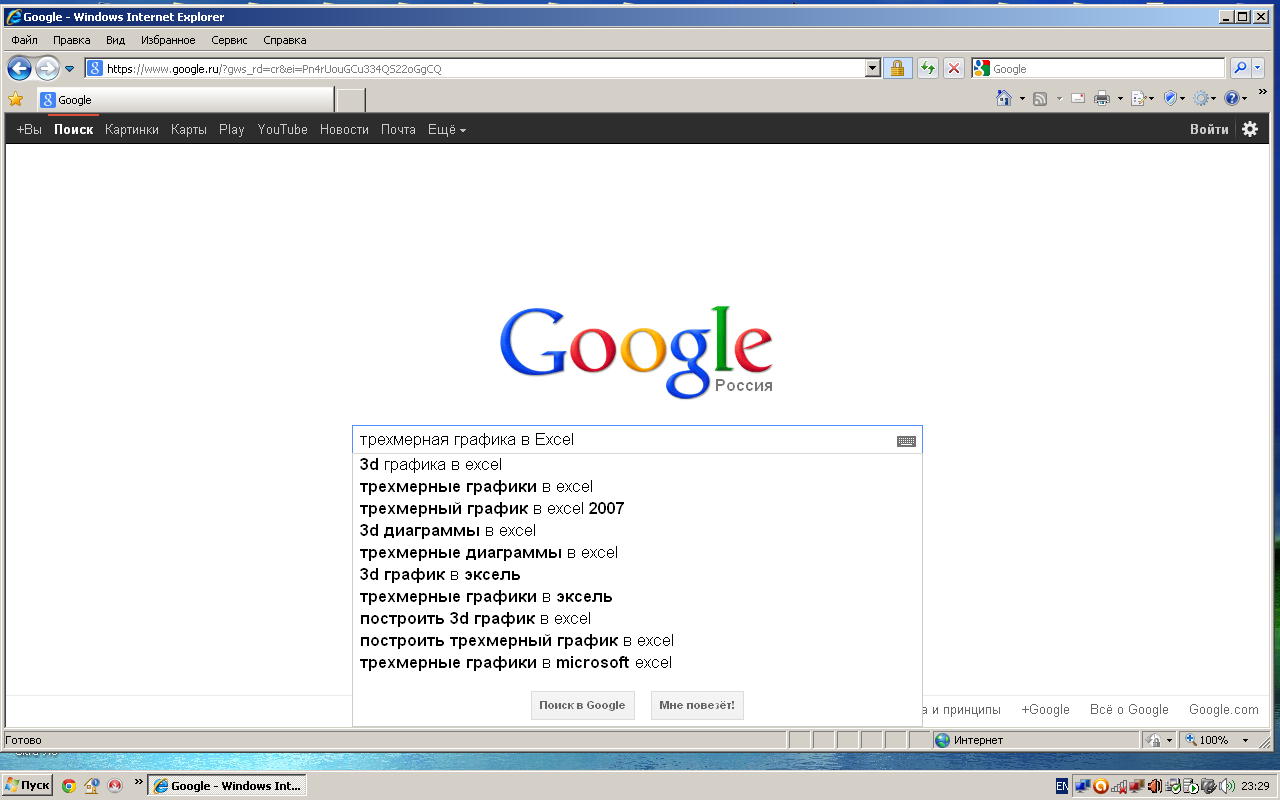Open the 'Всё о Google' footer link
Viewport: 1280px width, 800px height.
pos(1129,709)
